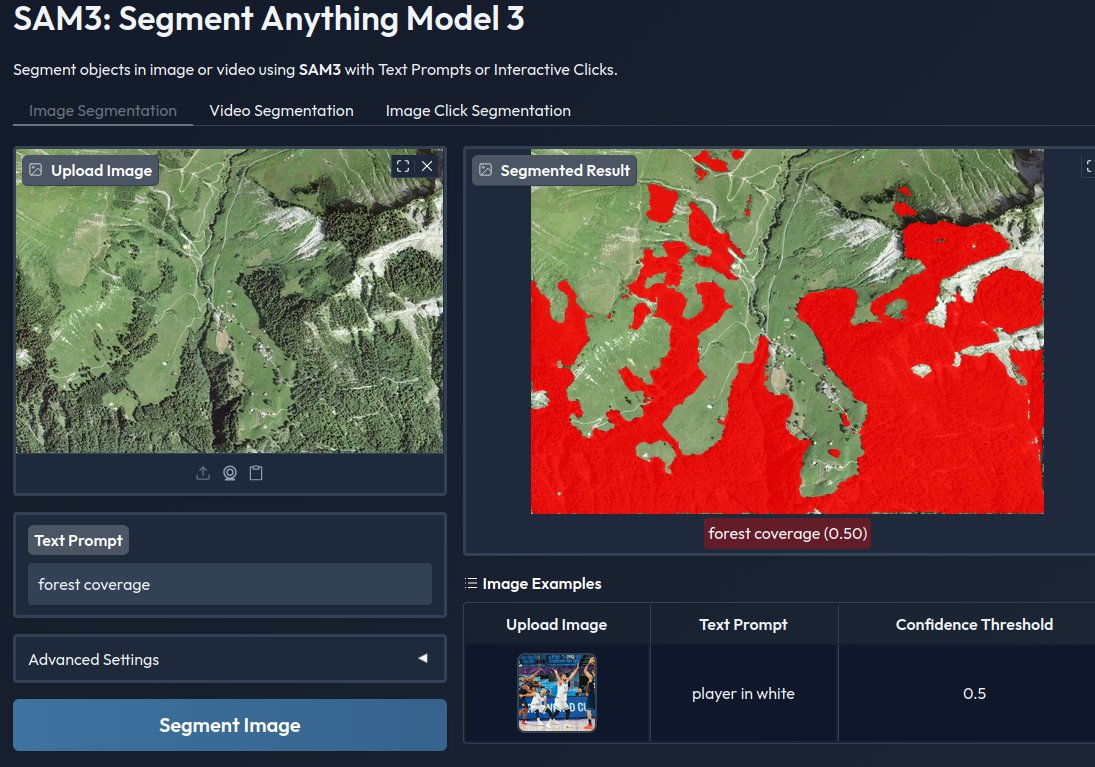Expand the Advanced Settings accordion
Screen dimensions: 1095x767
pos(230,659)
